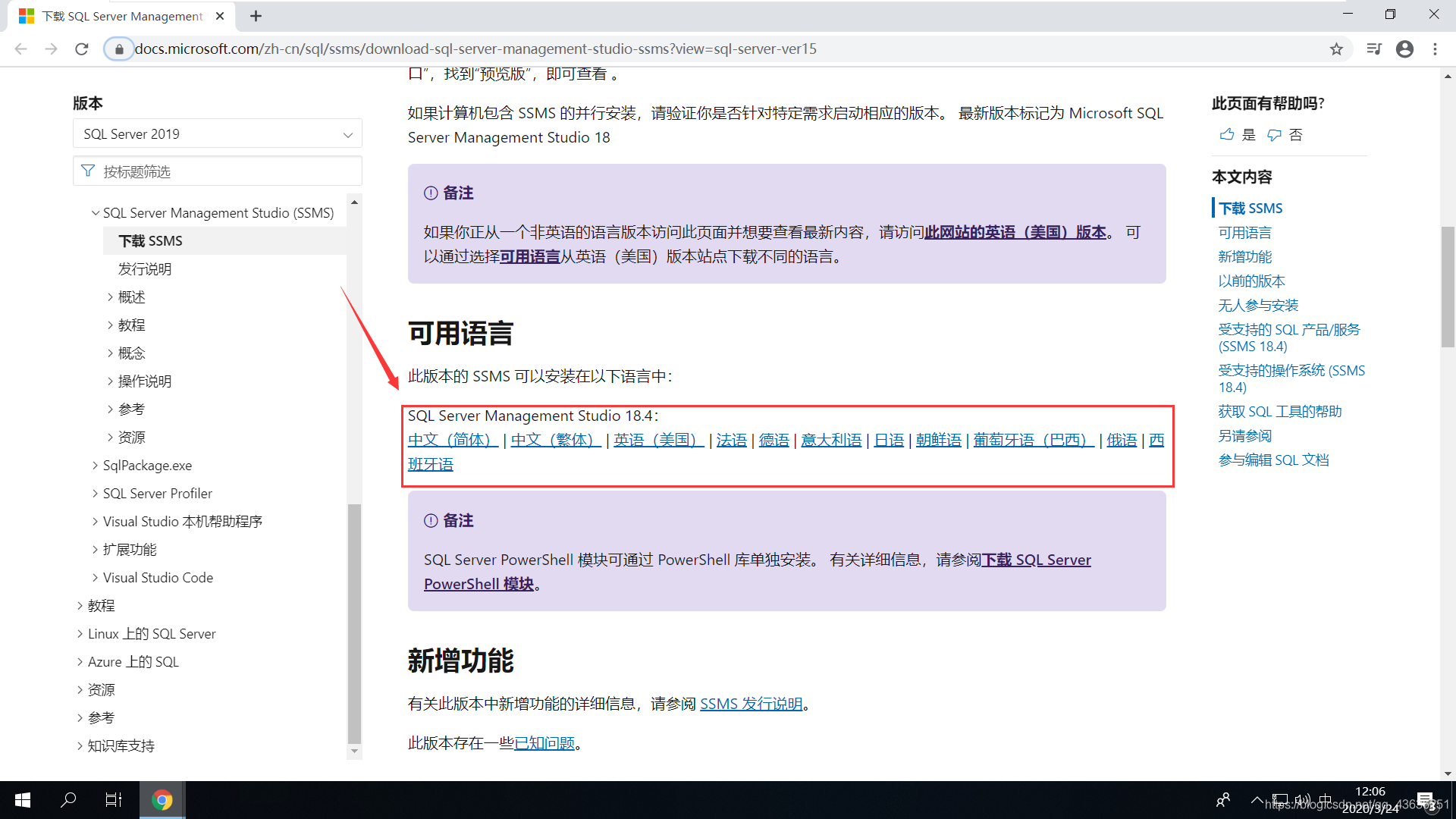
Task: Click the address bar URL
Action: coord(475,49)
